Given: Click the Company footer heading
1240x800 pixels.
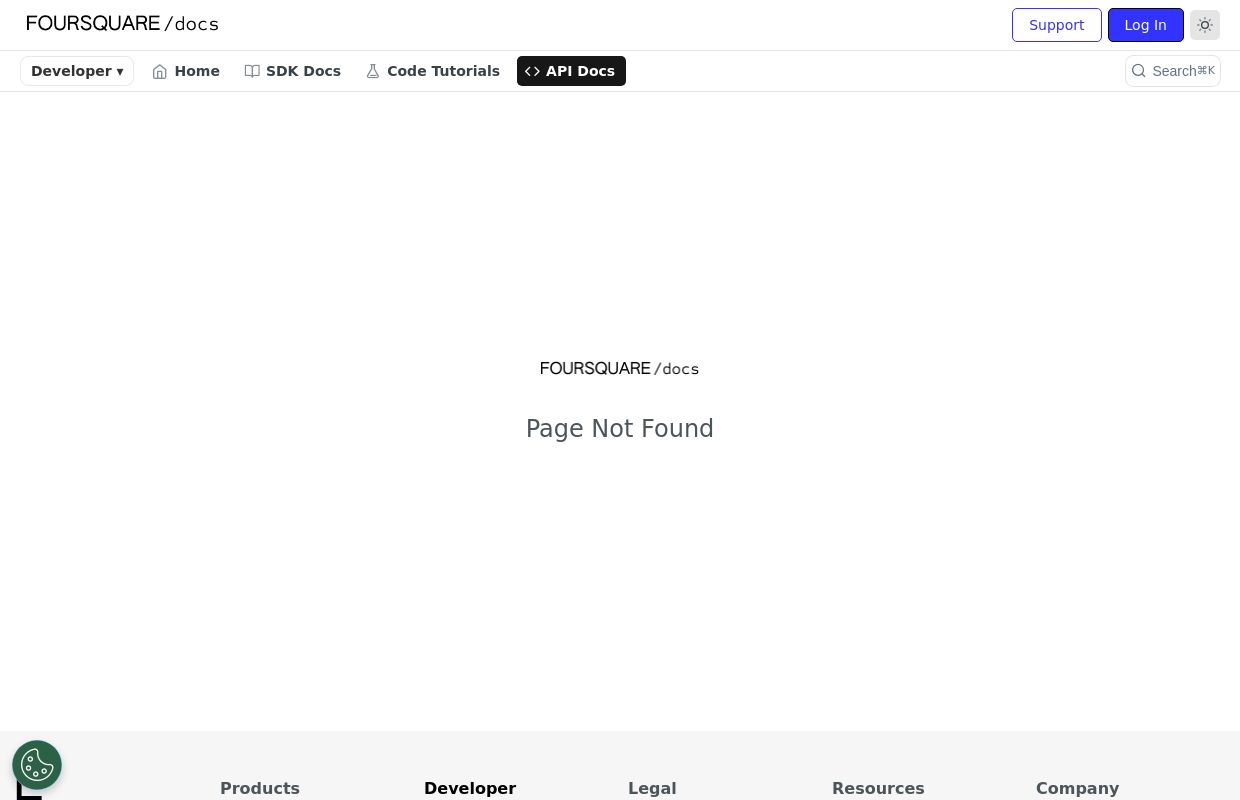Looking at the screenshot, I should tap(1077, 788).
